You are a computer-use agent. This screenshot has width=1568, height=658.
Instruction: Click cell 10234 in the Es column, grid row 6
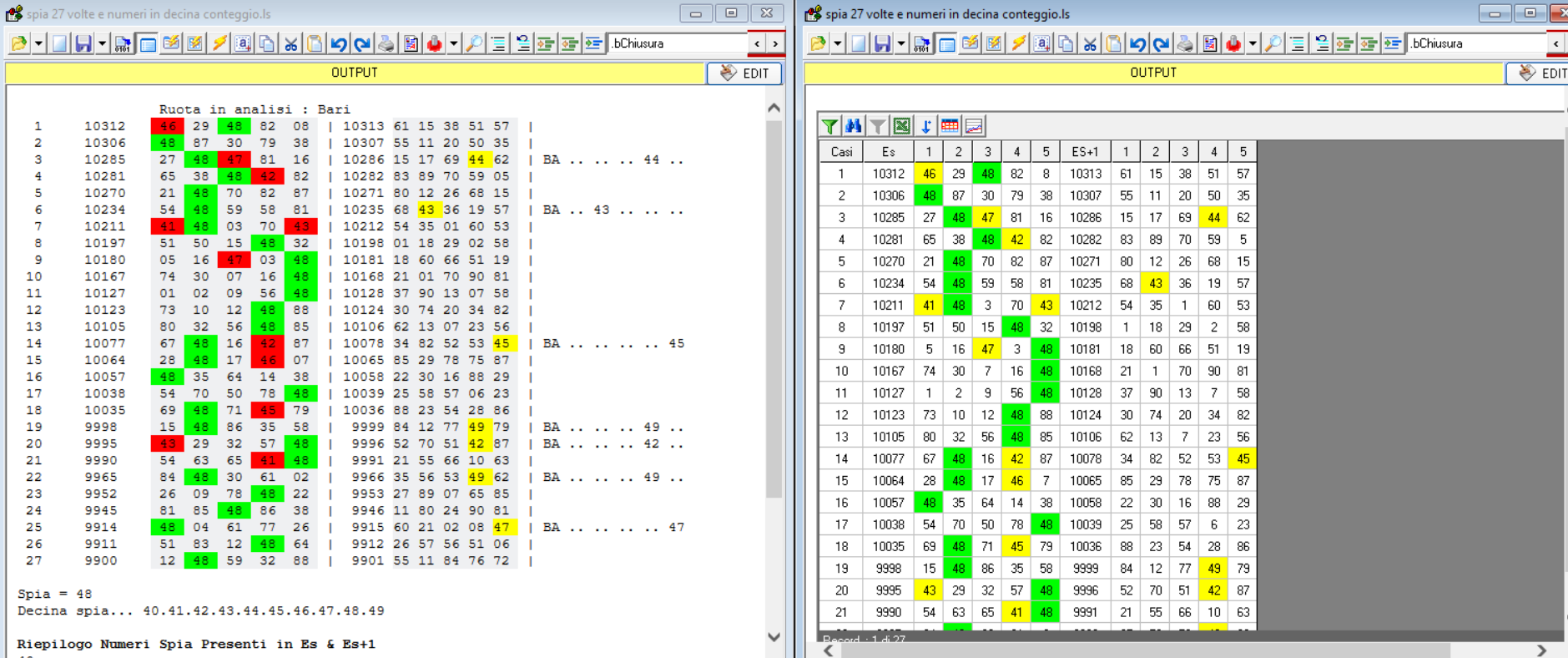pos(888,283)
